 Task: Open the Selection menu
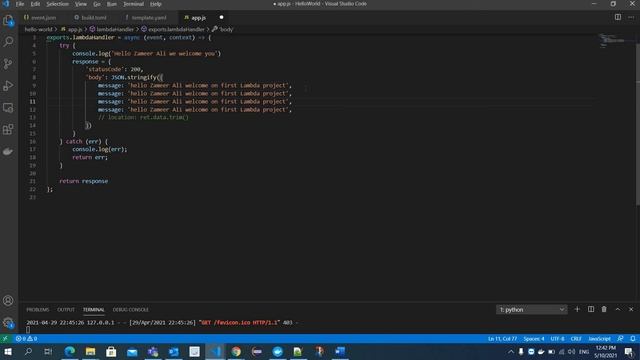58,4
